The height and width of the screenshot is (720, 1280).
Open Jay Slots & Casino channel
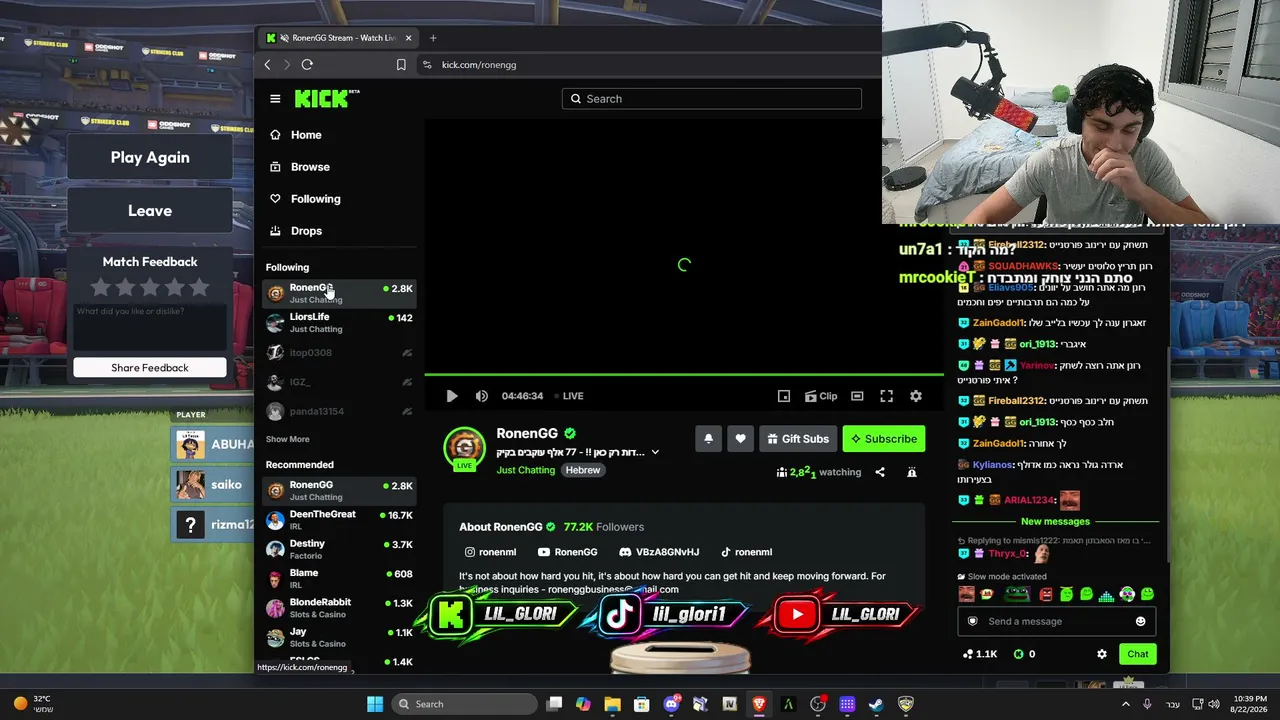339,637
